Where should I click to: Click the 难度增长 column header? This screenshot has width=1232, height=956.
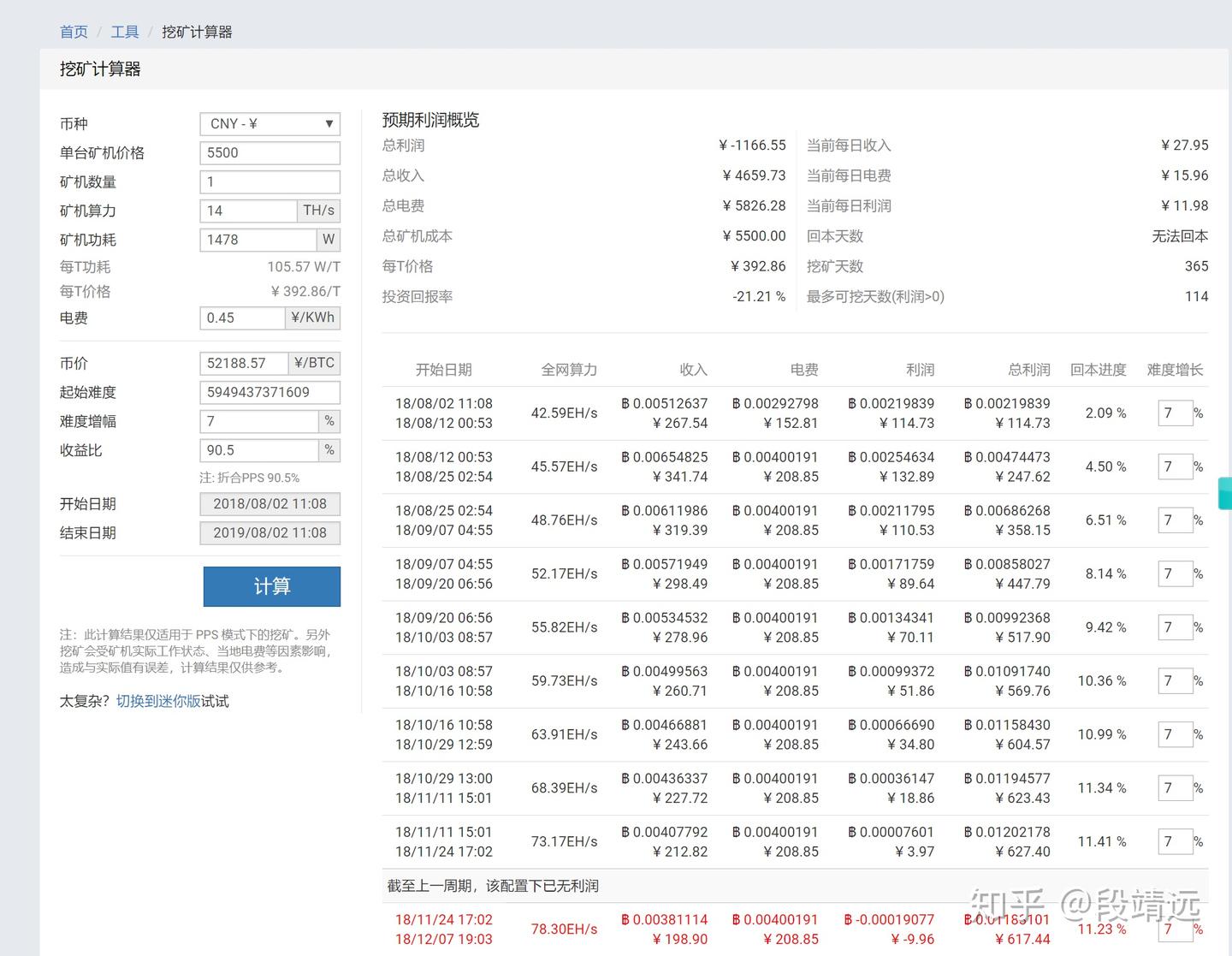point(1175,370)
